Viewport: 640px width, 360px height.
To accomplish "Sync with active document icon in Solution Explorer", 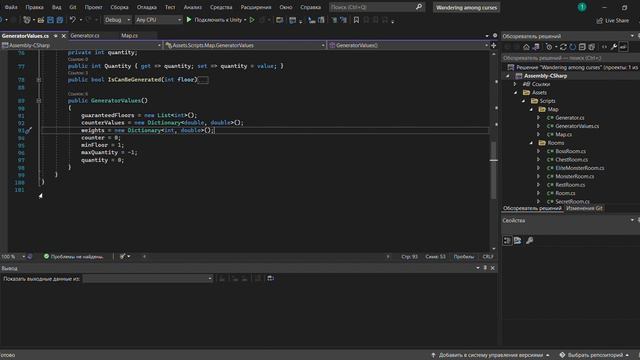I will coord(563,47).
